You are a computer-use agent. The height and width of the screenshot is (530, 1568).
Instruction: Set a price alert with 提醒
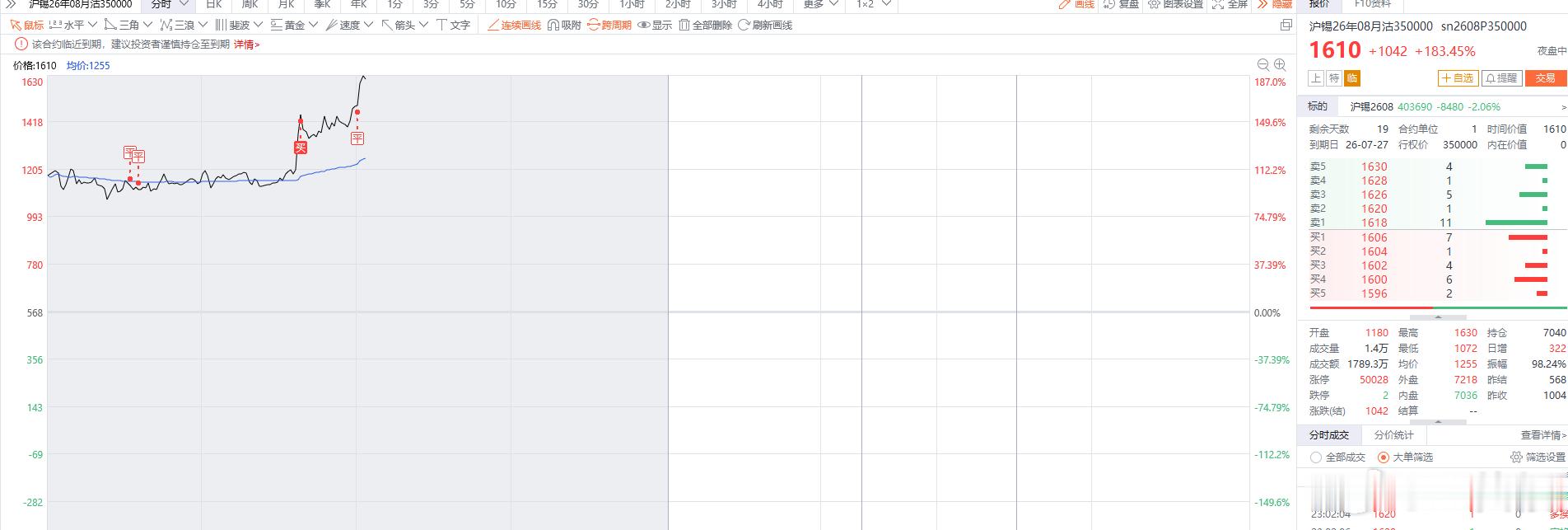[x=1501, y=78]
